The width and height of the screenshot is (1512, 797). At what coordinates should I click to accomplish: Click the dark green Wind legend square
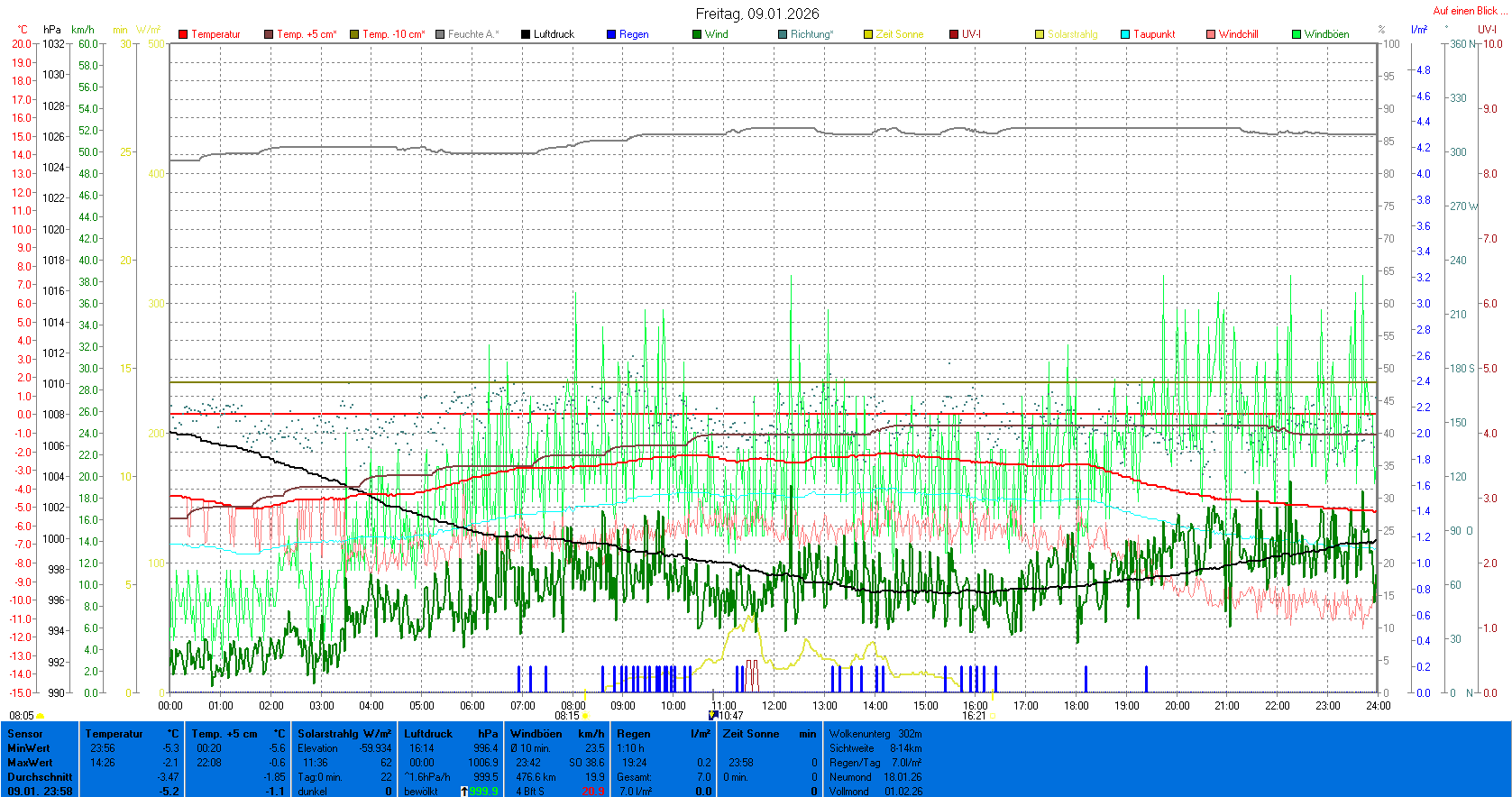click(x=697, y=34)
